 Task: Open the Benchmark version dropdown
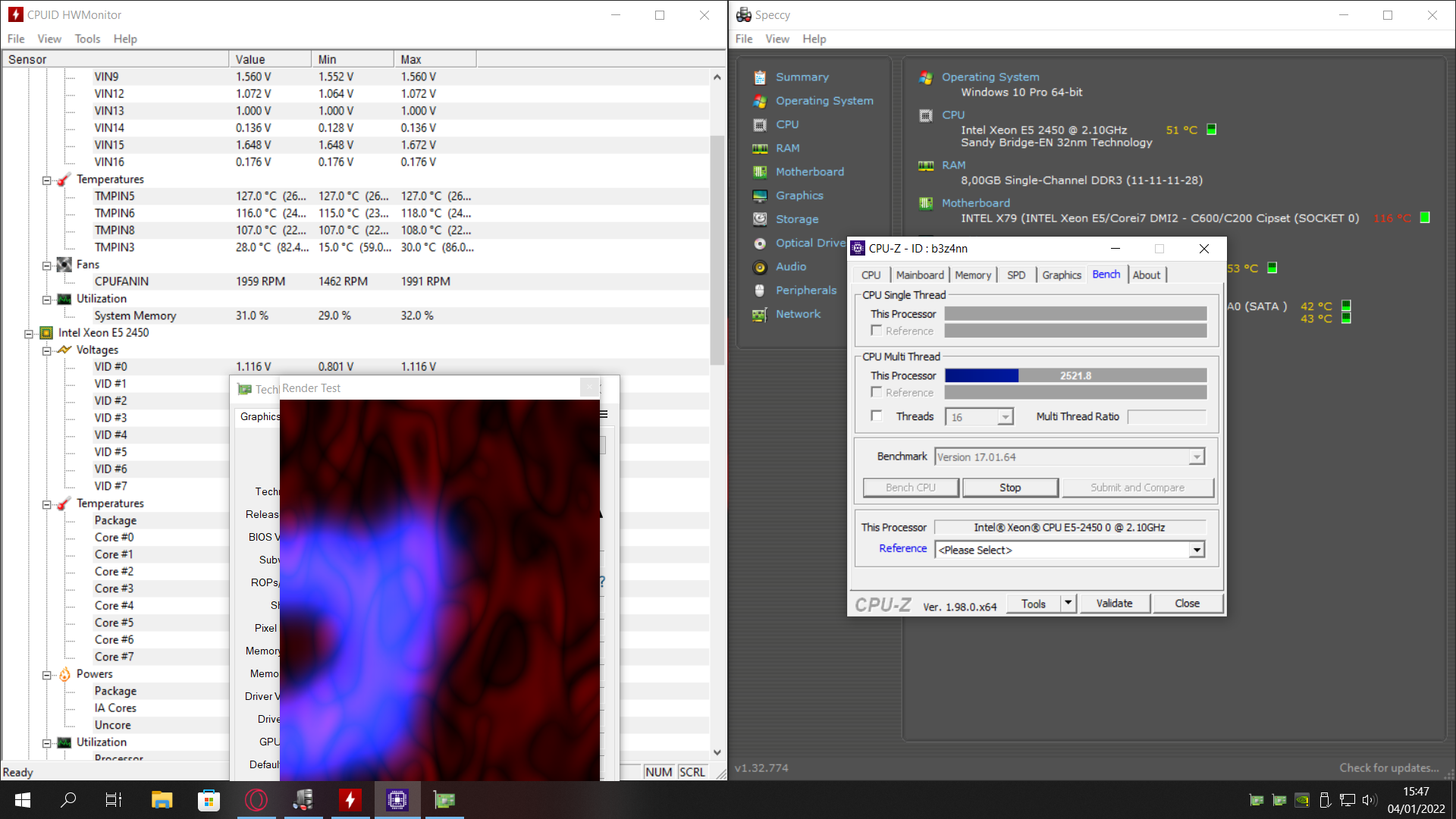click(1196, 457)
